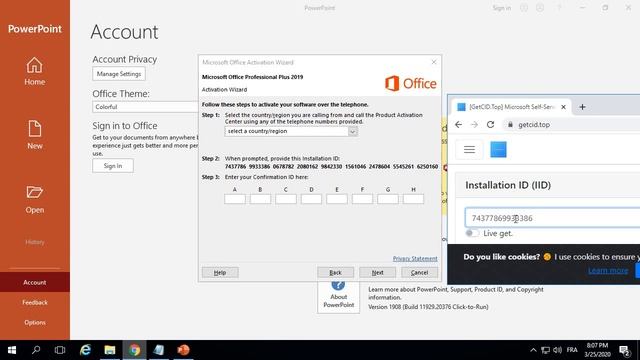The height and width of the screenshot is (360, 640).
Task: Click the Installation ID number text in wizard
Action: coord(331,167)
